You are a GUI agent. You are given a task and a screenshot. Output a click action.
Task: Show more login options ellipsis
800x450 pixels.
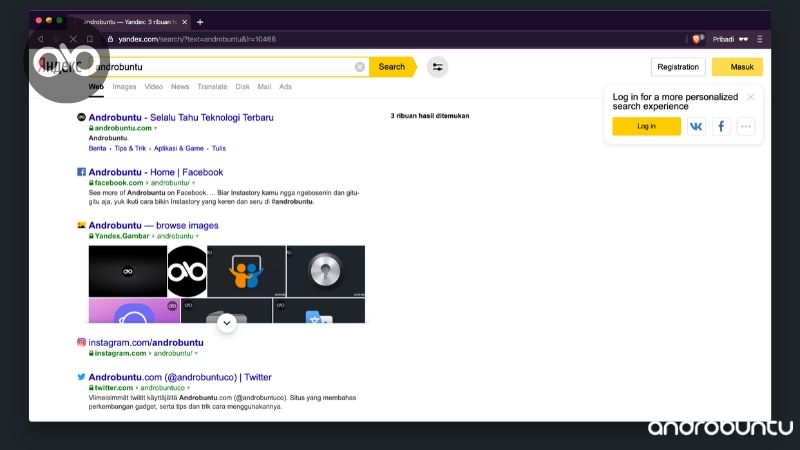[746, 126]
